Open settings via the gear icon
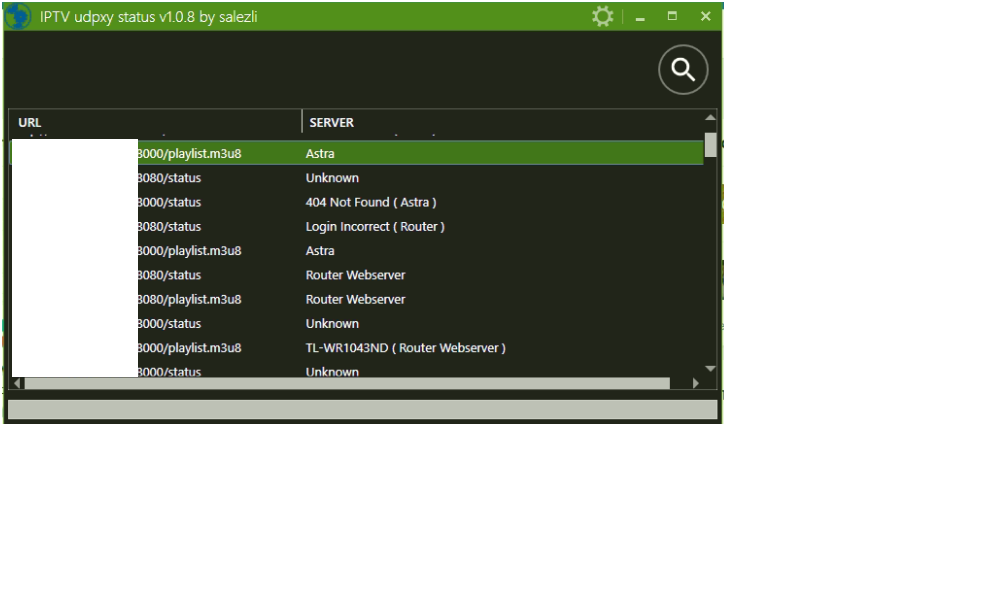 click(x=602, y=17)
